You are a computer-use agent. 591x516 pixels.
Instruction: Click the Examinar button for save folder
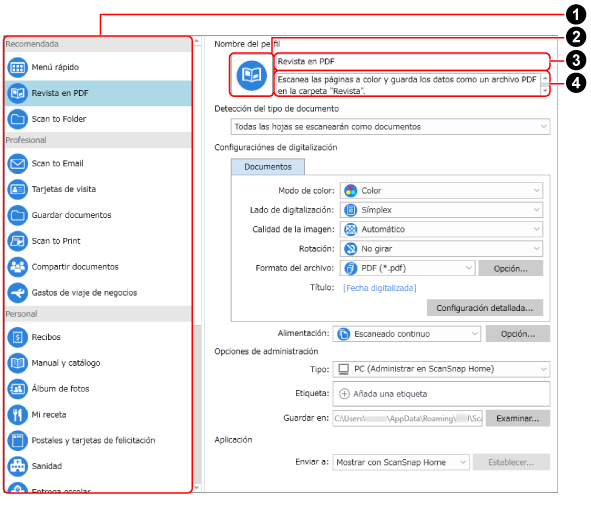[x=518, y=418]
